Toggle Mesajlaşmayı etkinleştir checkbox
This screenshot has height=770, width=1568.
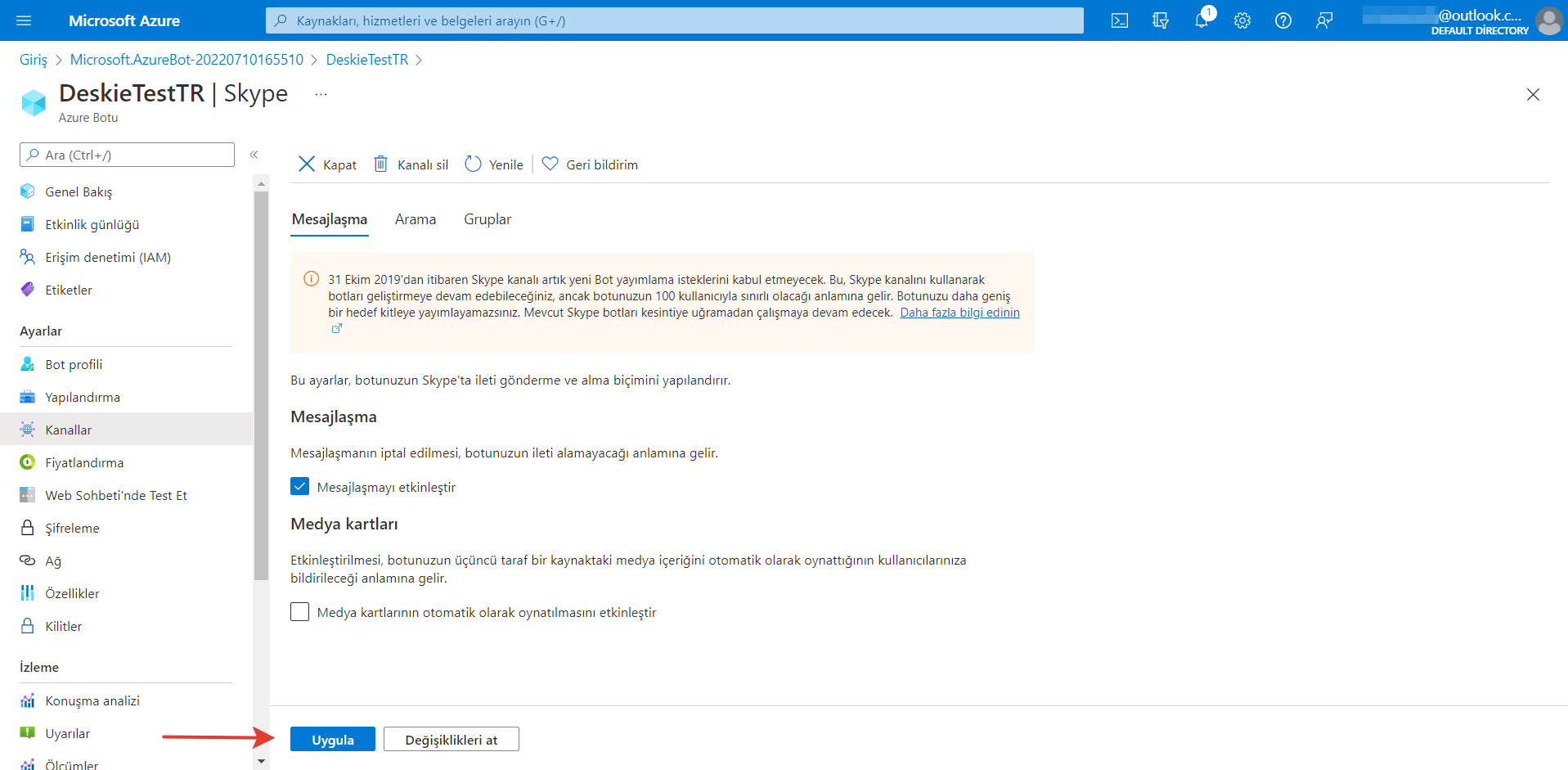coord(299,487)
